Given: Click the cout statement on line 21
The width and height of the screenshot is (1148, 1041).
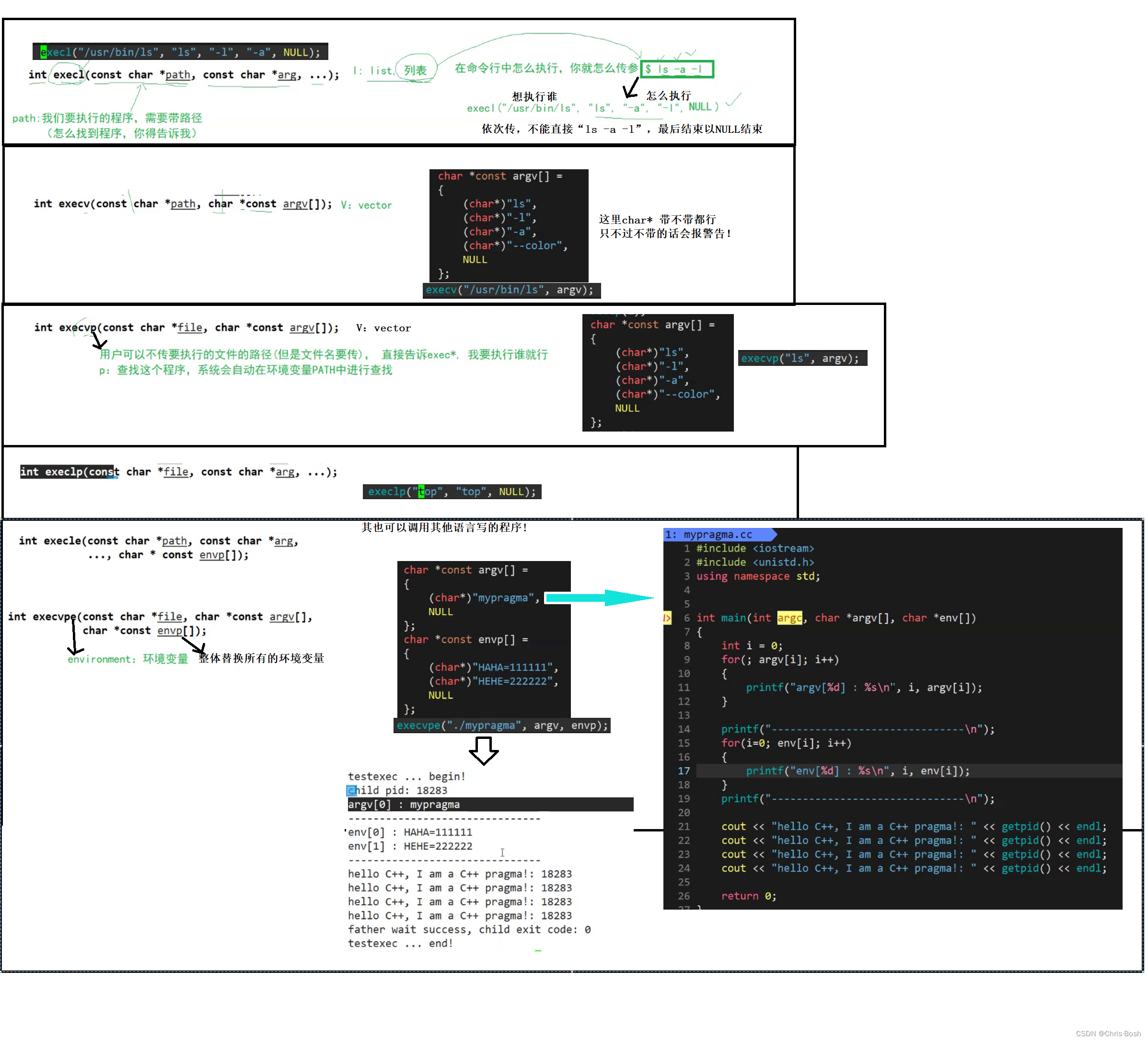Looking at the screenshot, I should point(914,827).
